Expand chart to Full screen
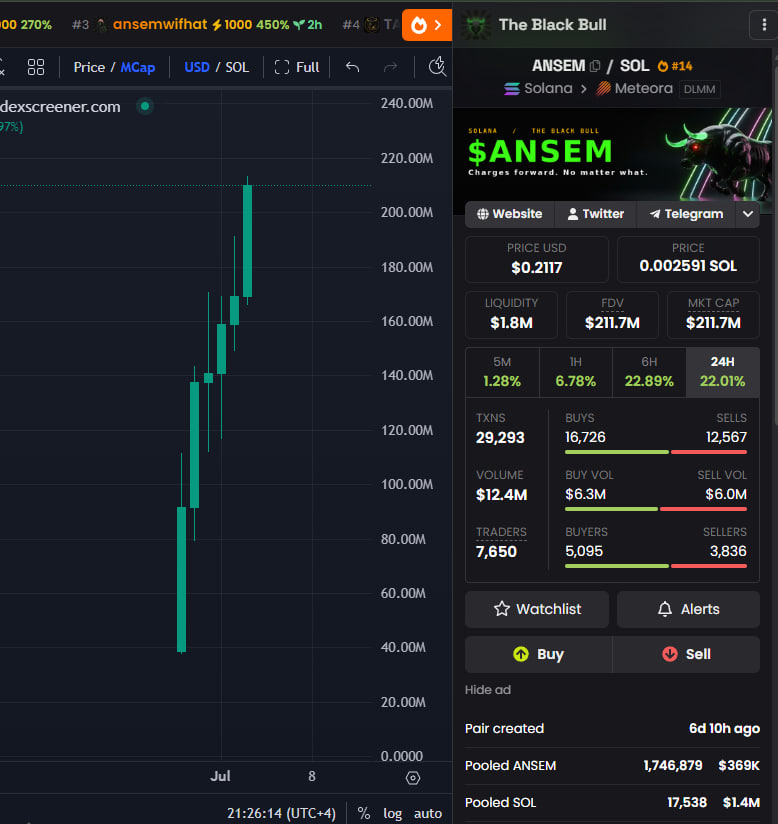The image size is (778, 824). point(297,67)
